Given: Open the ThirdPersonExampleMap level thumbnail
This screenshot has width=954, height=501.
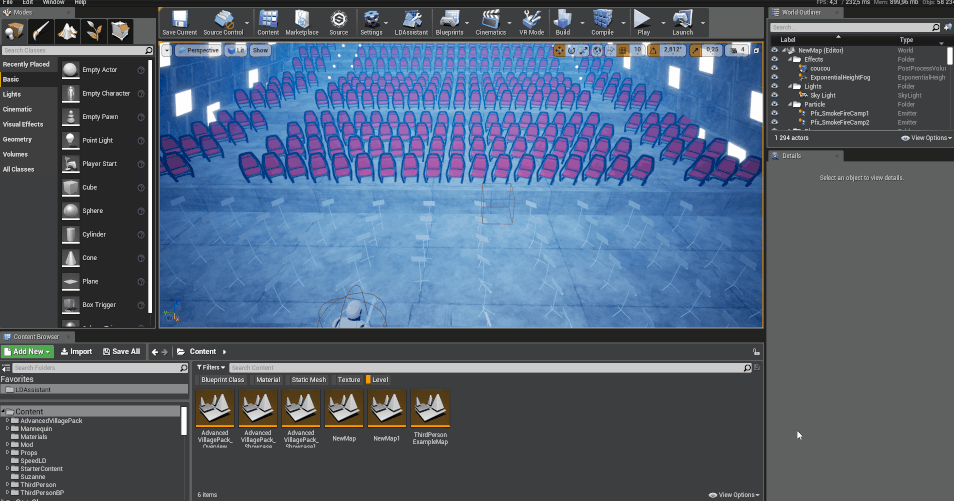Looking at the screenshot, I should pyautogui.click(x=430, y=408).
